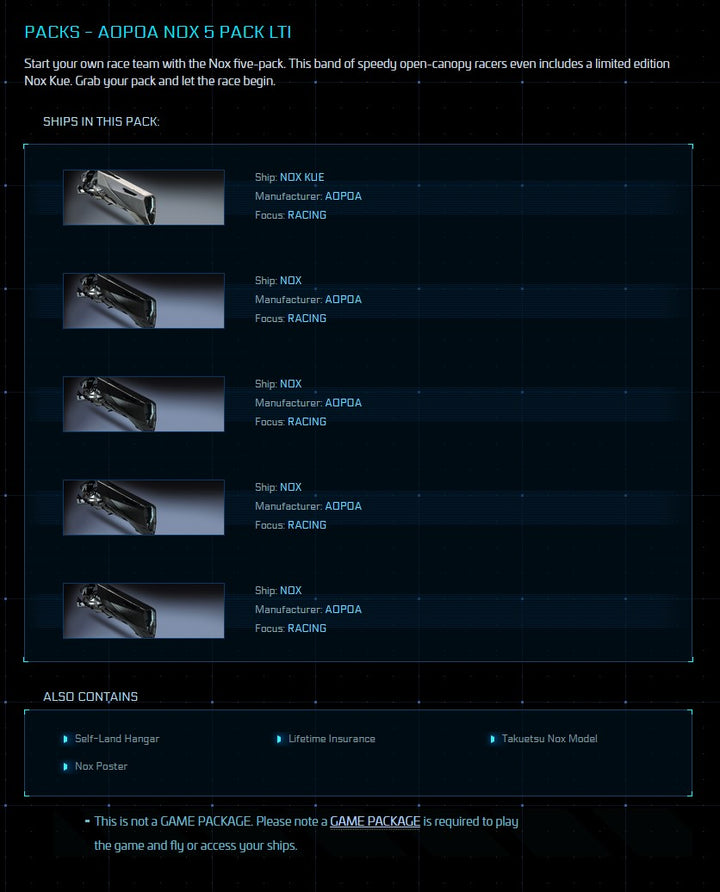Viewport: 720px width, 892px height.
Task: Open the GAME PACKAGE link
Action: 375,821
